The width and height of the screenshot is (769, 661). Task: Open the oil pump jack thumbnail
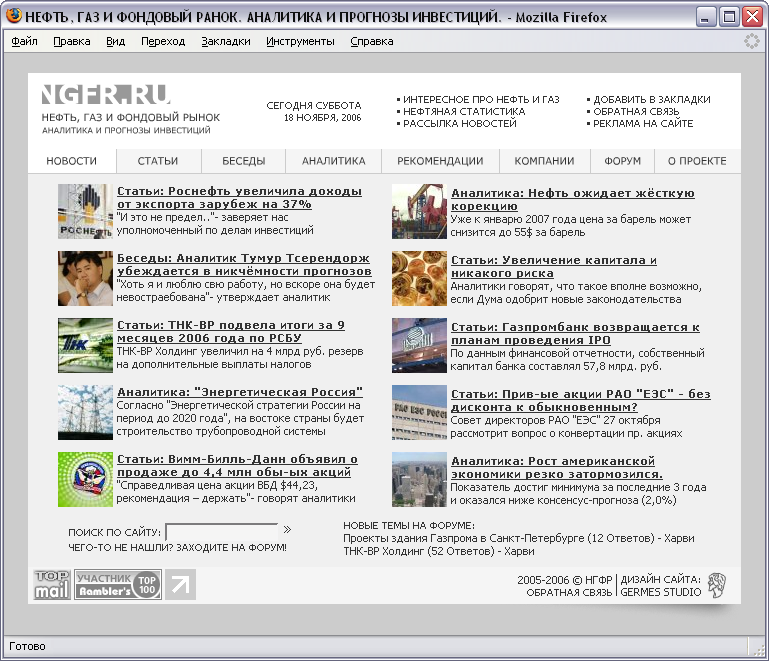(x=419, y=211)
